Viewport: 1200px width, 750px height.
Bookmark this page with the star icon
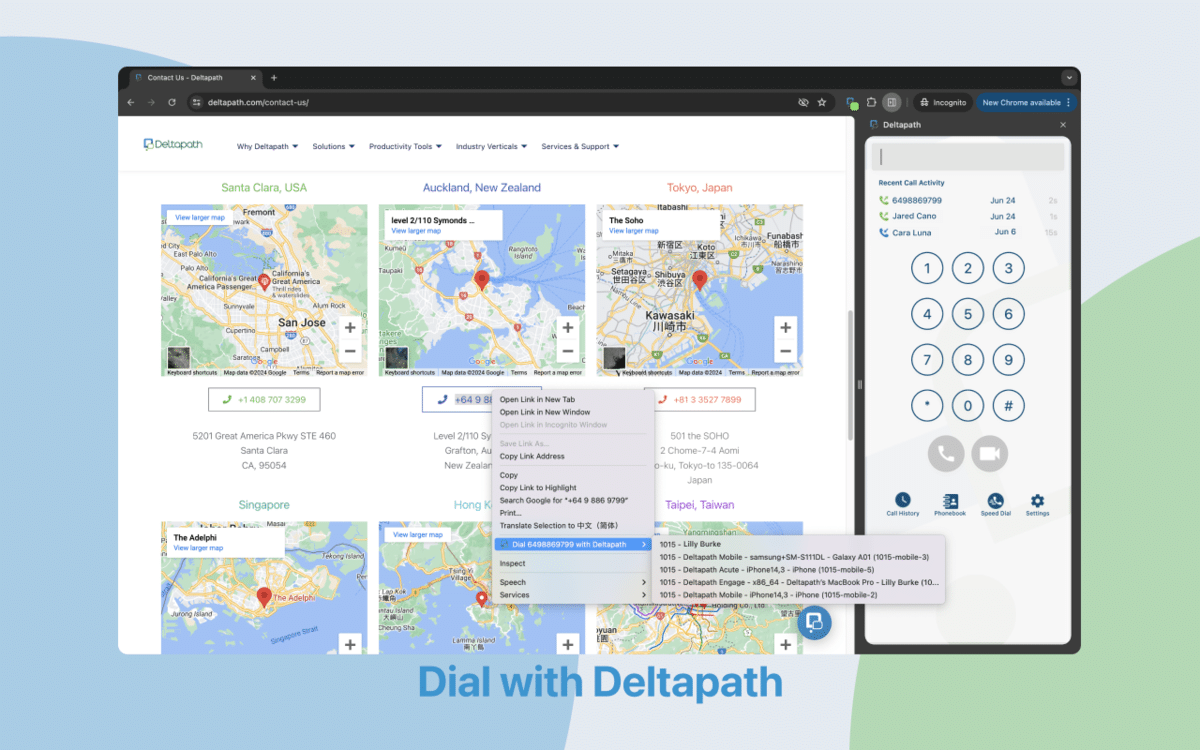click(x=822, y=102)
